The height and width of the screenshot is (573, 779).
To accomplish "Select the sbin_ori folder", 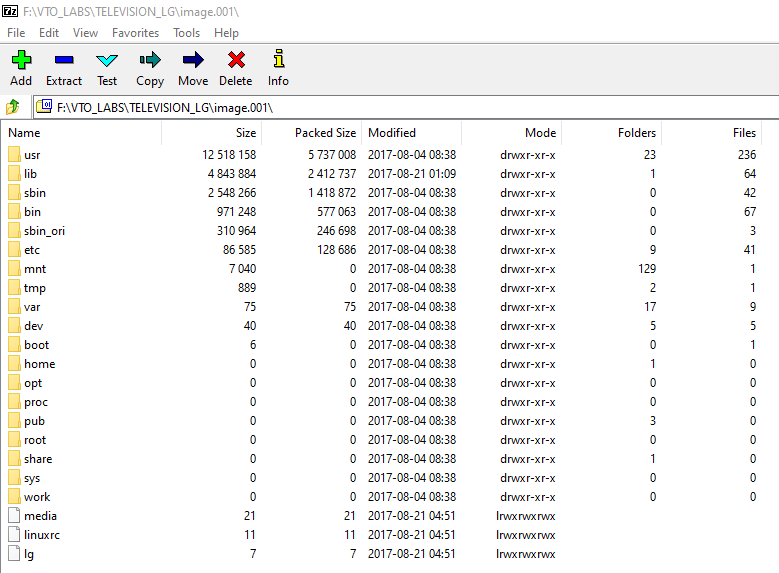I will click(44, 231).
